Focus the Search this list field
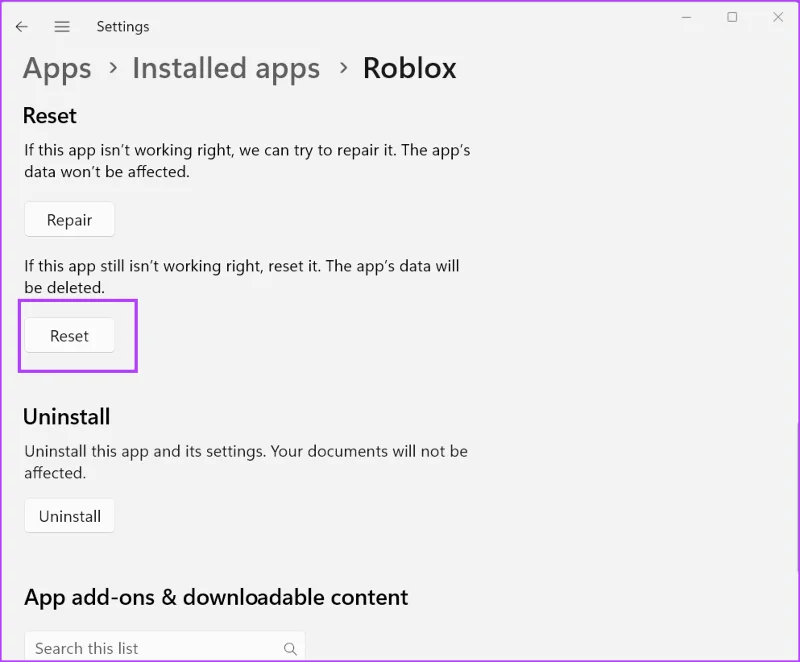This screenshot has height=662, width=800. coord(165,647)
